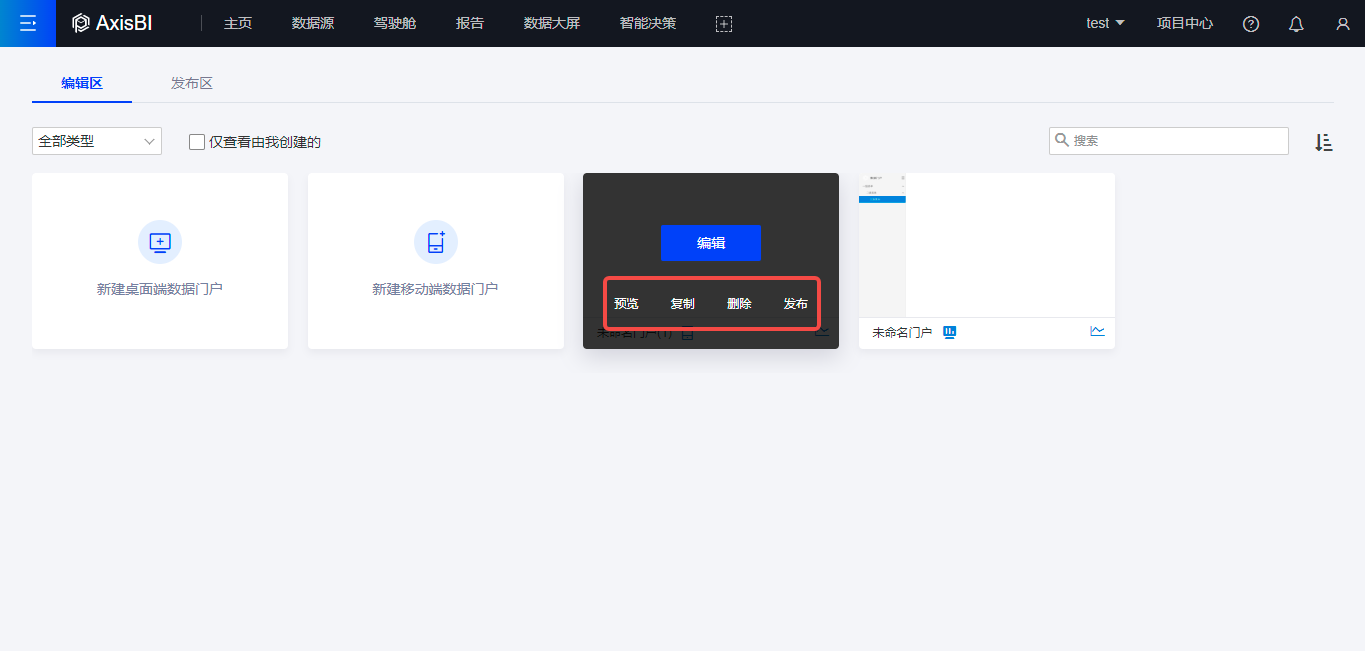Click the blue 编辑 button
The width and height of the screenshot is (1365, 651).
pyautogui.click(x=711, y=243)
